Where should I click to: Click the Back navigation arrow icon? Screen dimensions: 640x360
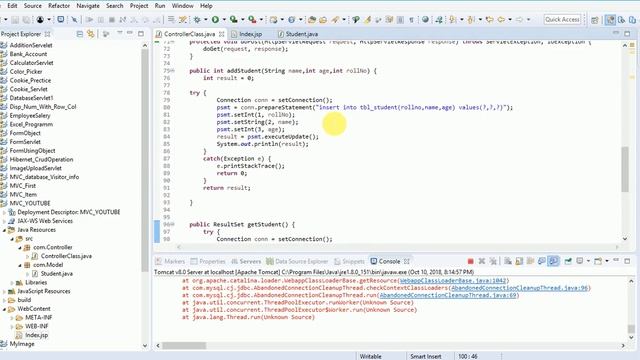[x=501, y=20]
